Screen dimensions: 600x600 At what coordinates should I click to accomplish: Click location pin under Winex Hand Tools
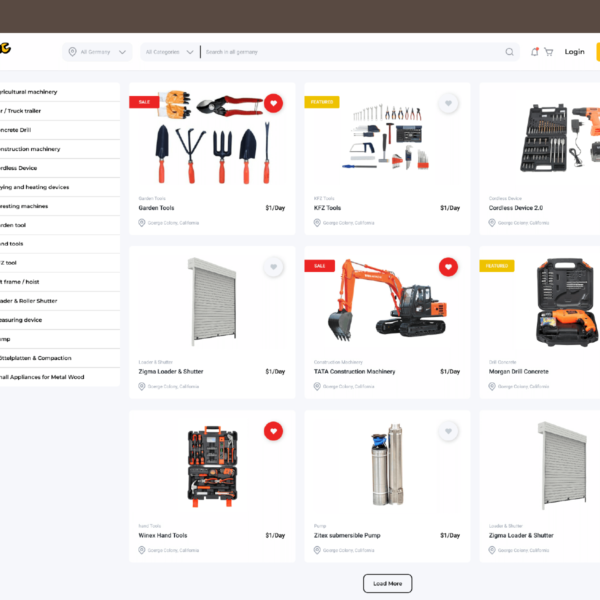(142, 550)
